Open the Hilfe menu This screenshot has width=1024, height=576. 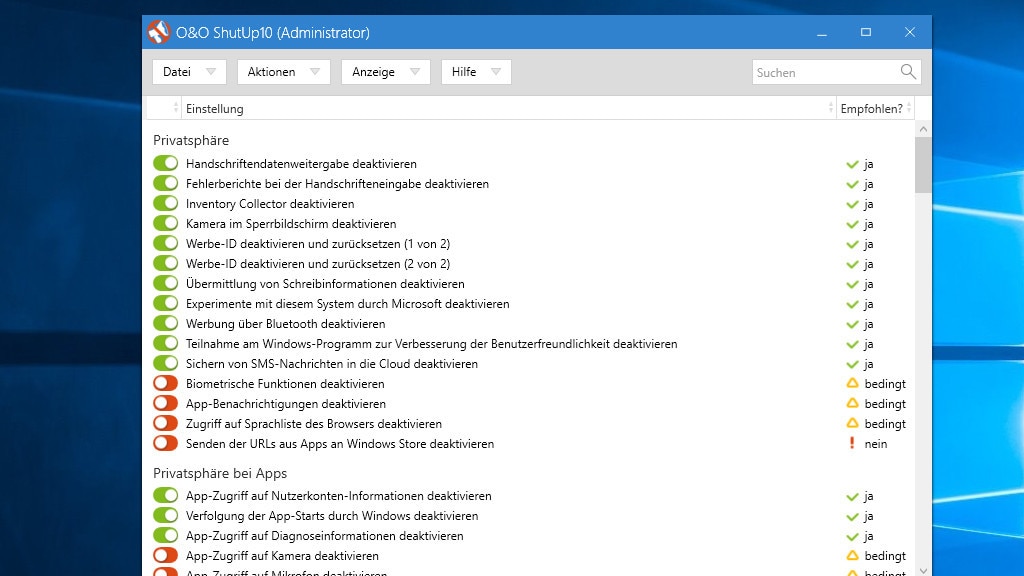[x=475, y=72]
